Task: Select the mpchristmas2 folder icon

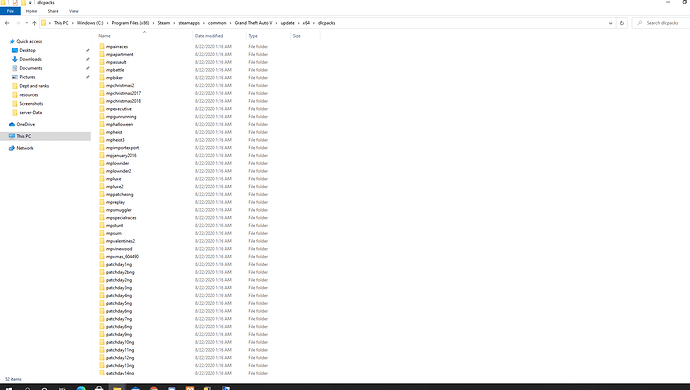Action: (102, 85)
